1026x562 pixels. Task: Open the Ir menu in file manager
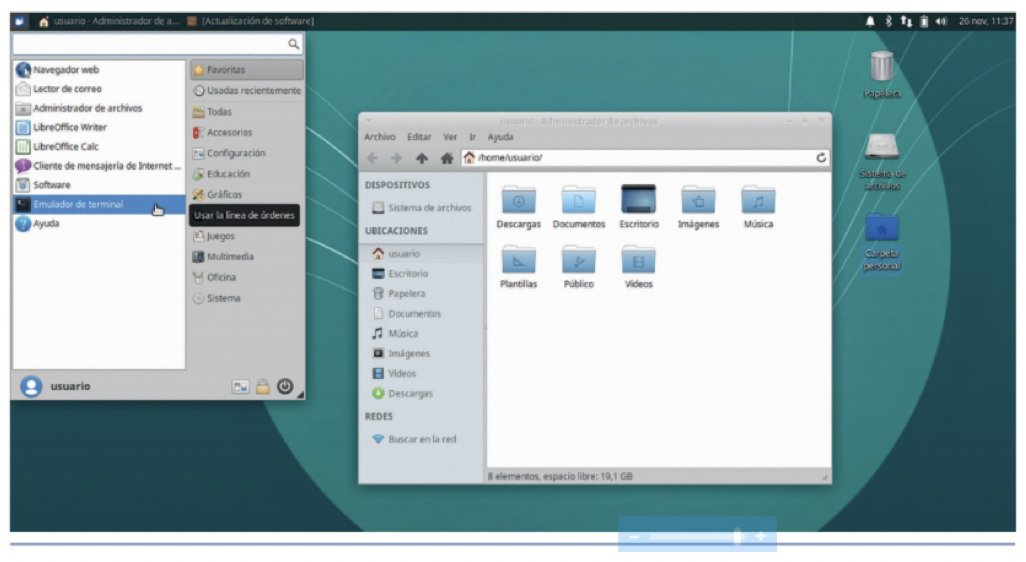click(x=472, y=137)
